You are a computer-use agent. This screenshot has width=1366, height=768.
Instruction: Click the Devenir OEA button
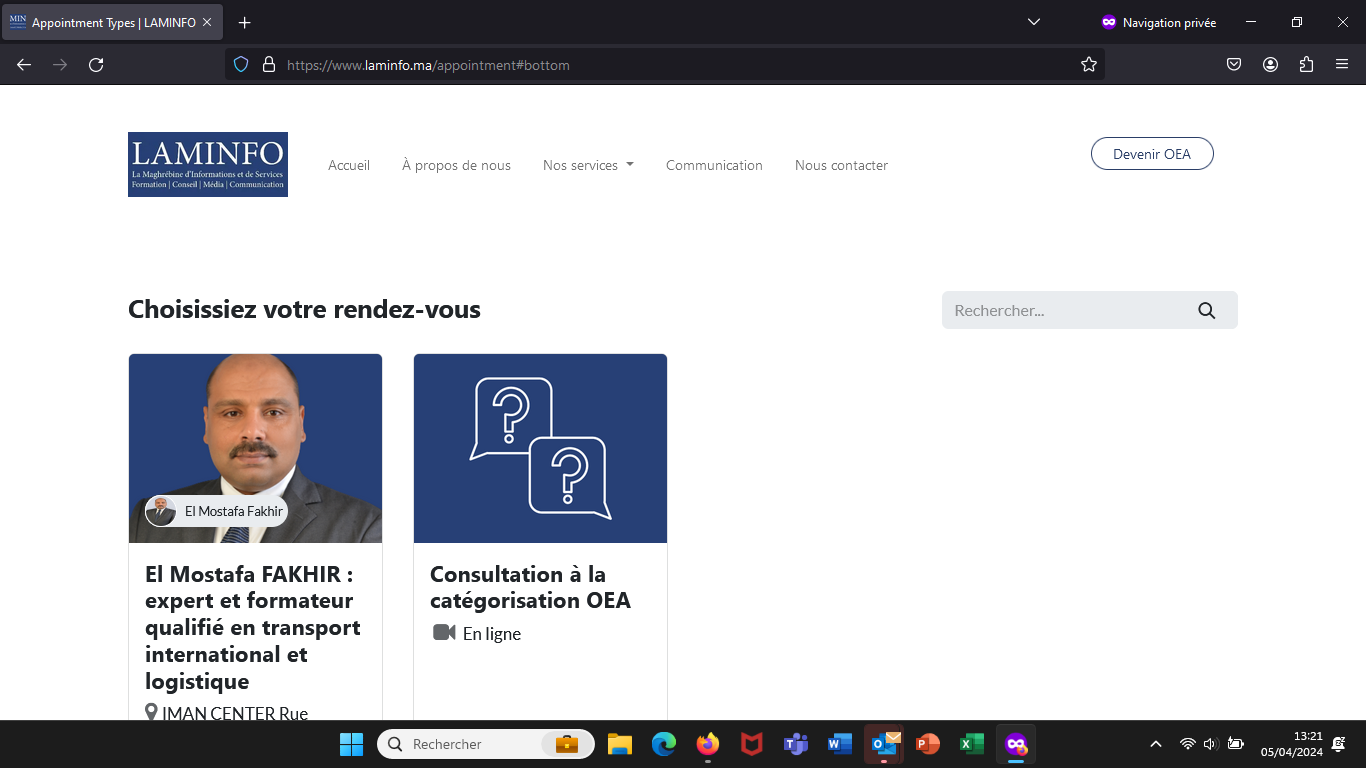(x=1152, y=154)
